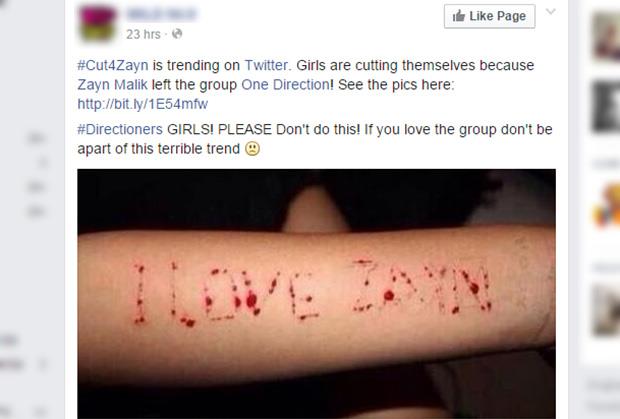Click the sad face emoji in post
Screen dimensions: 620x419
(253, 149)
